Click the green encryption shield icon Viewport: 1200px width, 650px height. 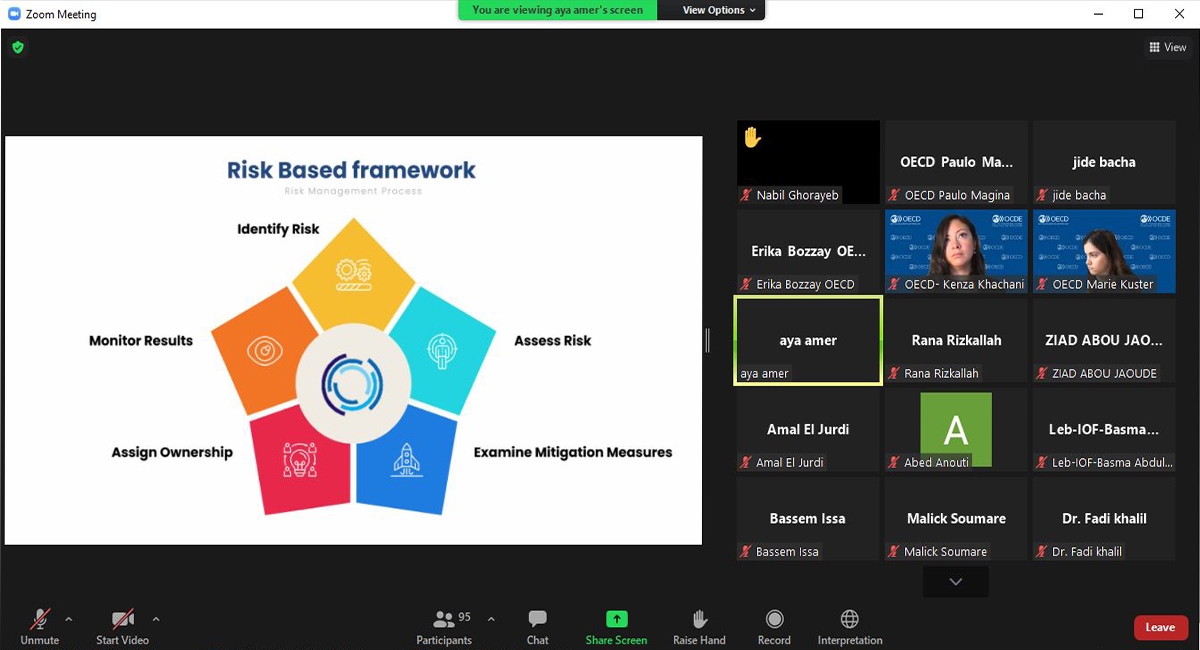coord(17,47)
